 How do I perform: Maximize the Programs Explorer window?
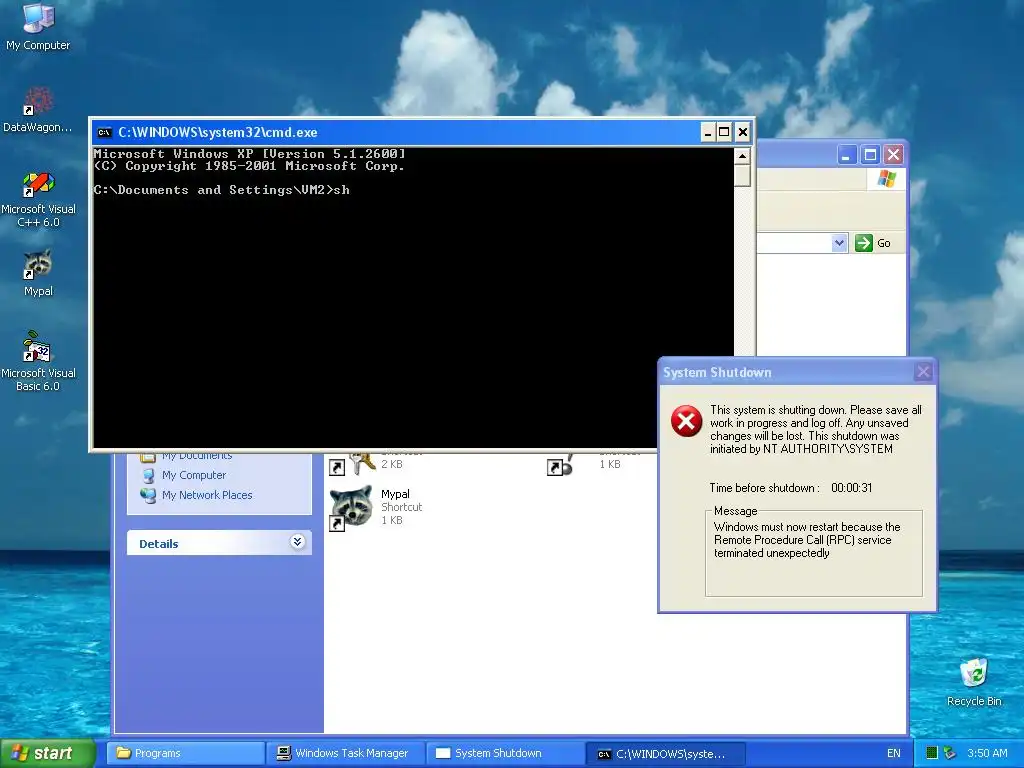pos(870,155)
